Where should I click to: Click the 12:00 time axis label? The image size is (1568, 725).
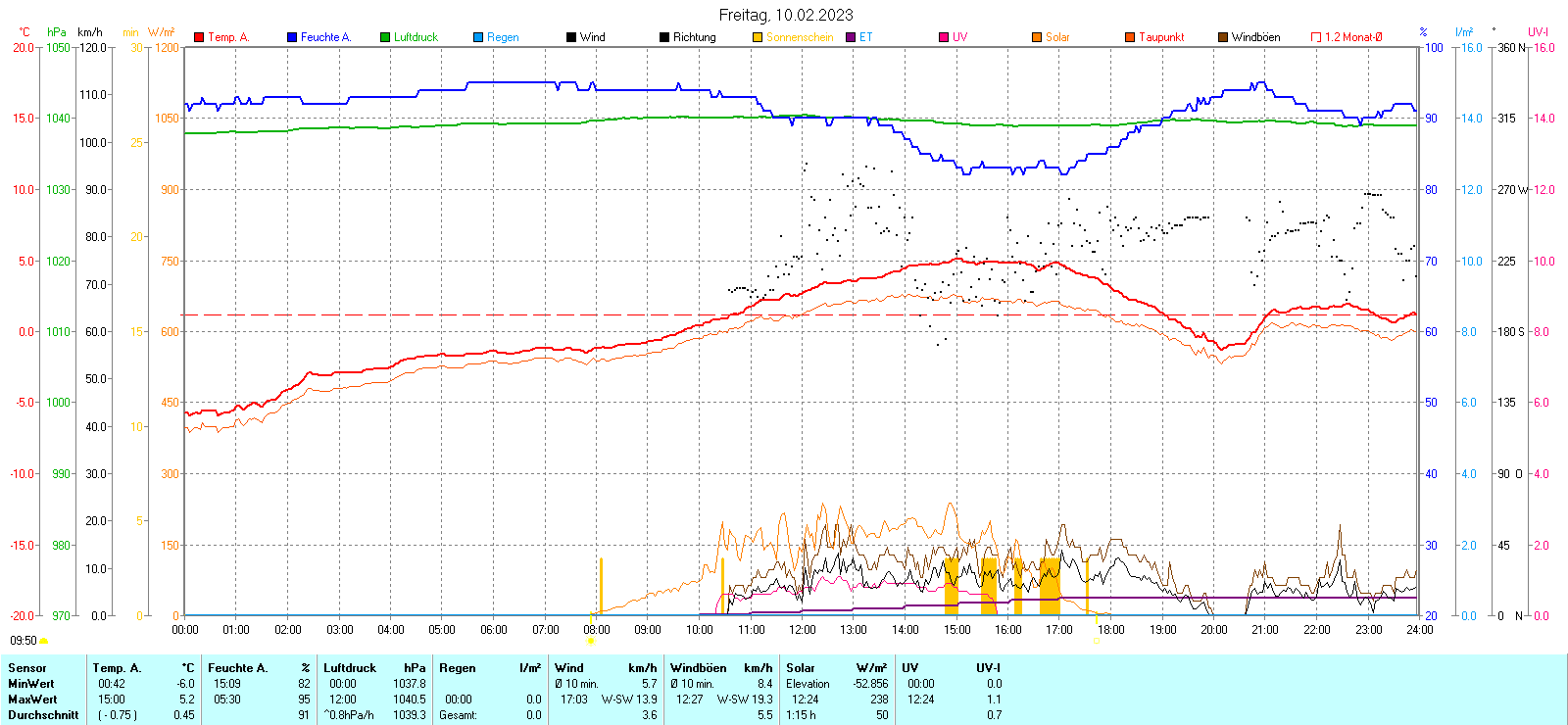[x=802, y=630]
